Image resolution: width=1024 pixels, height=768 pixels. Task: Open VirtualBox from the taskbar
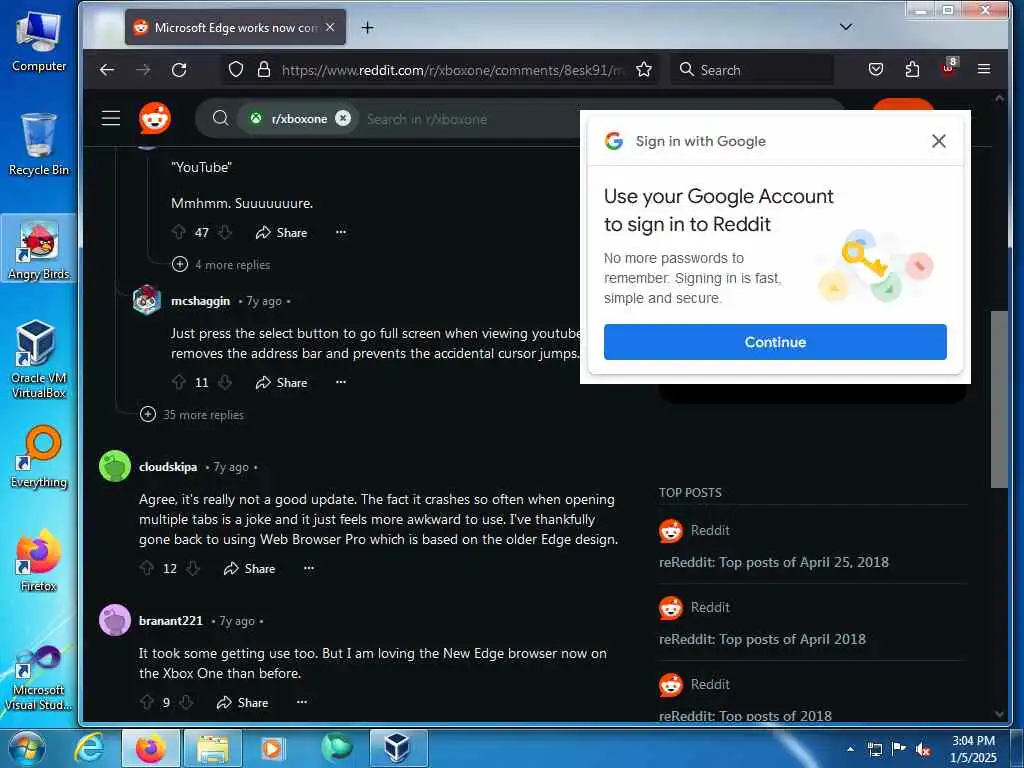coord(398,748)
